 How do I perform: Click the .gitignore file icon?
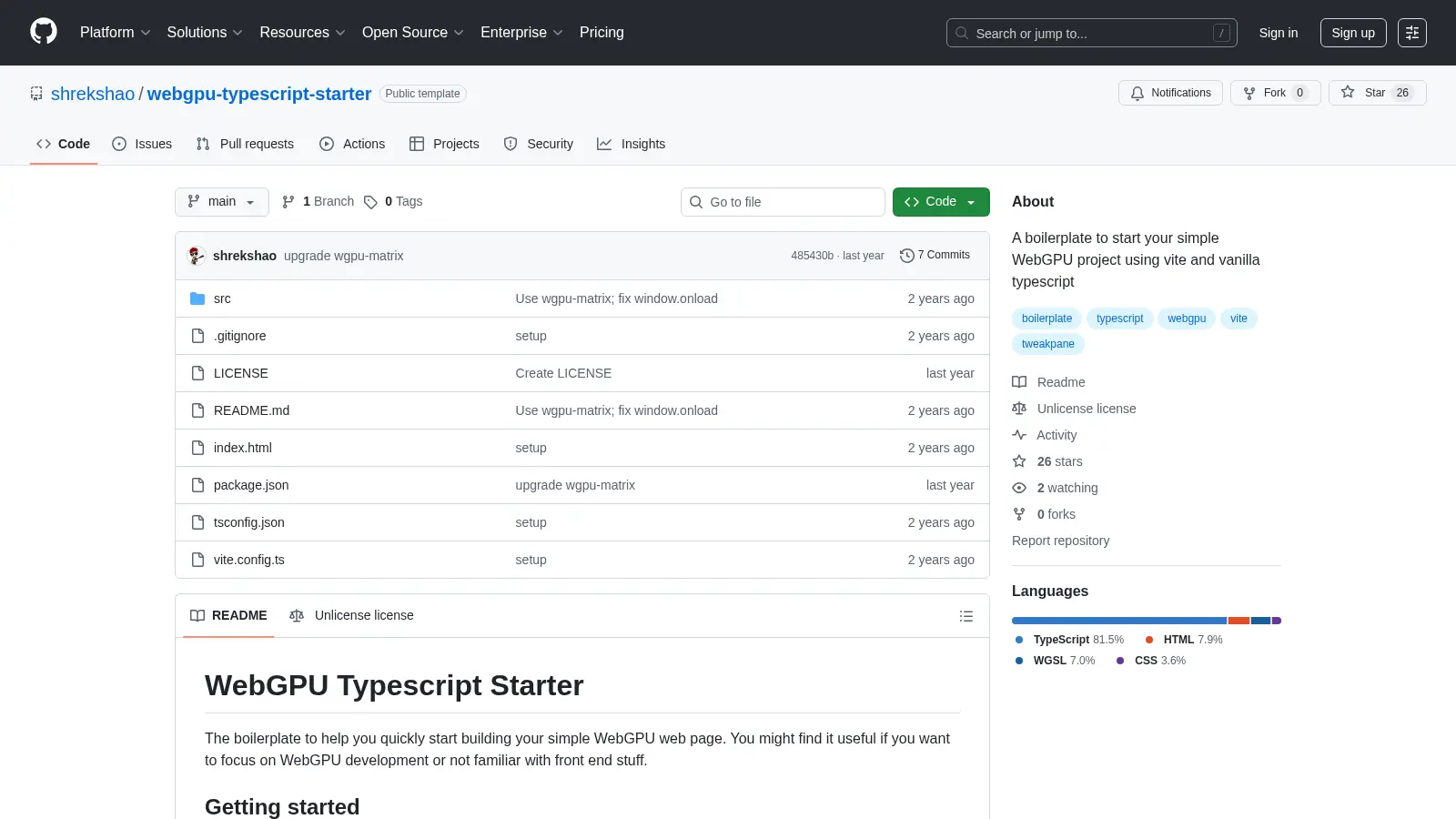197,336
